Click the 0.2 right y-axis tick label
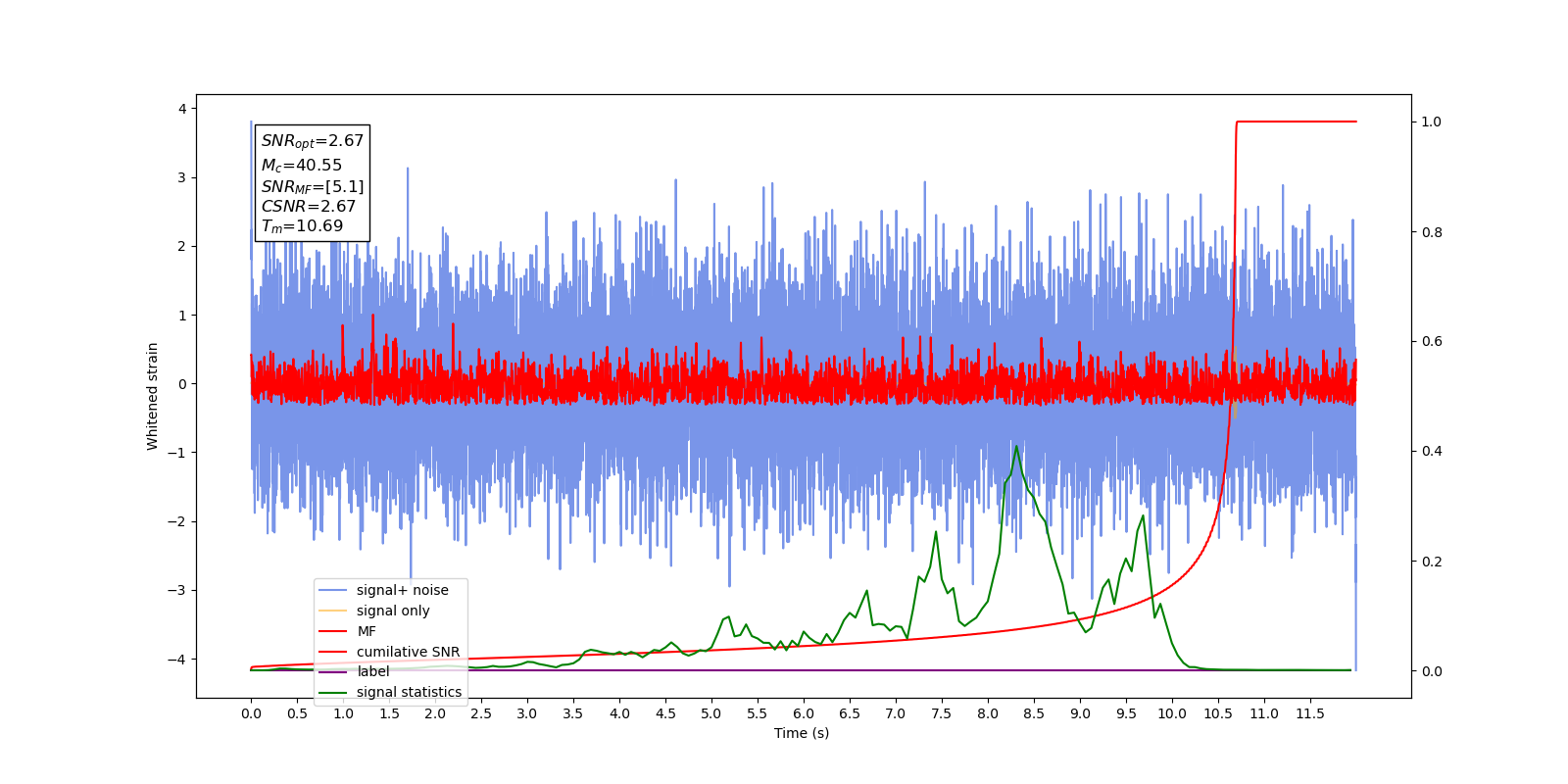 coord(1432,562)
